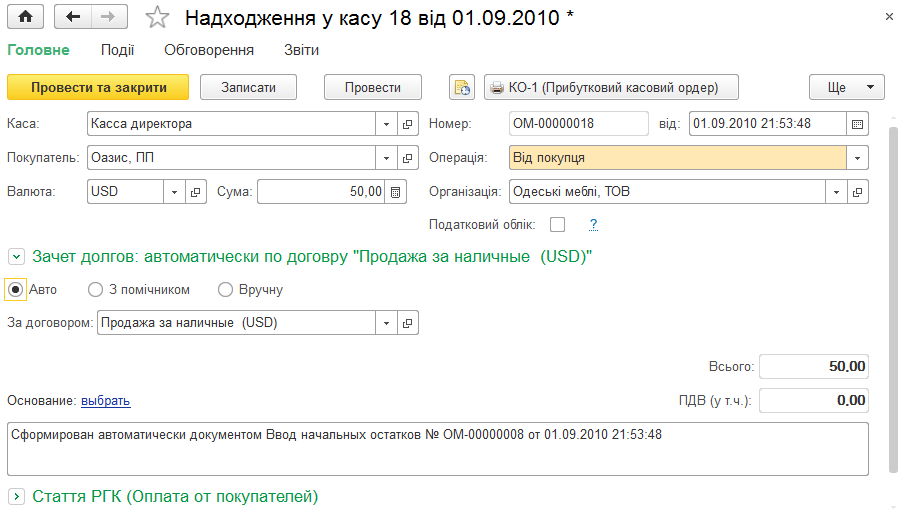The image size is (904, 520).
Task: Navigate forward with the right arrow
Action: coord(108,17)
